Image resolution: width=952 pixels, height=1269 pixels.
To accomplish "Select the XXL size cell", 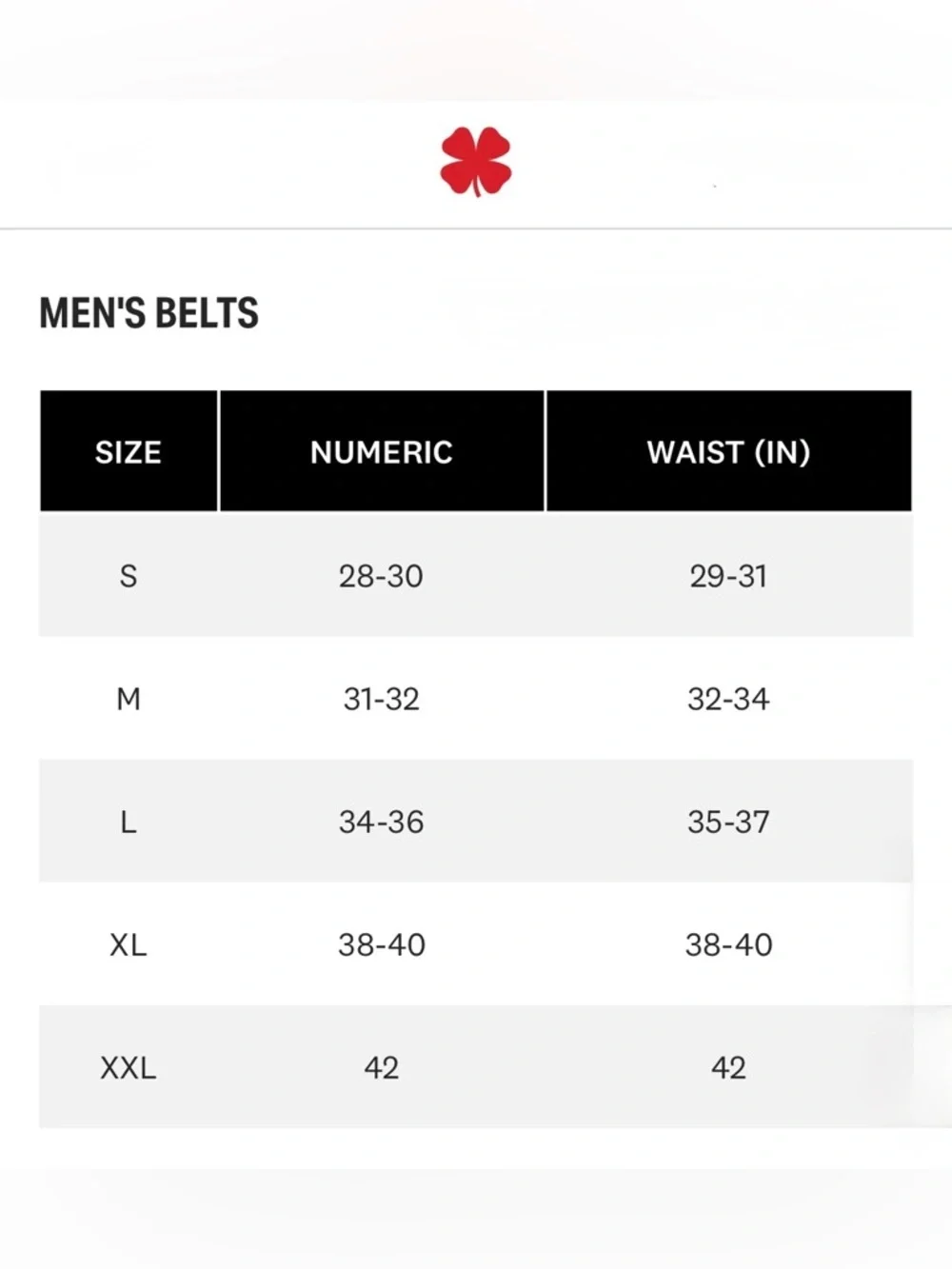I will [129, 1067].
